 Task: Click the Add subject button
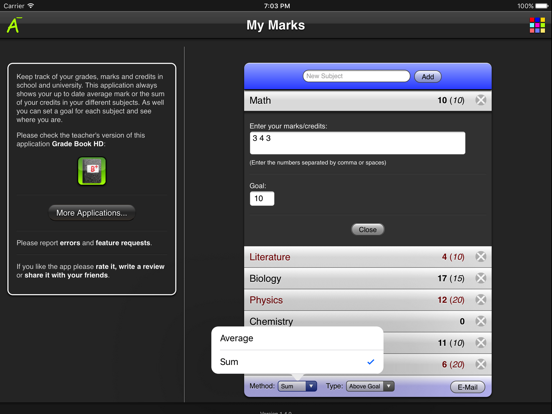coord(428,76)
